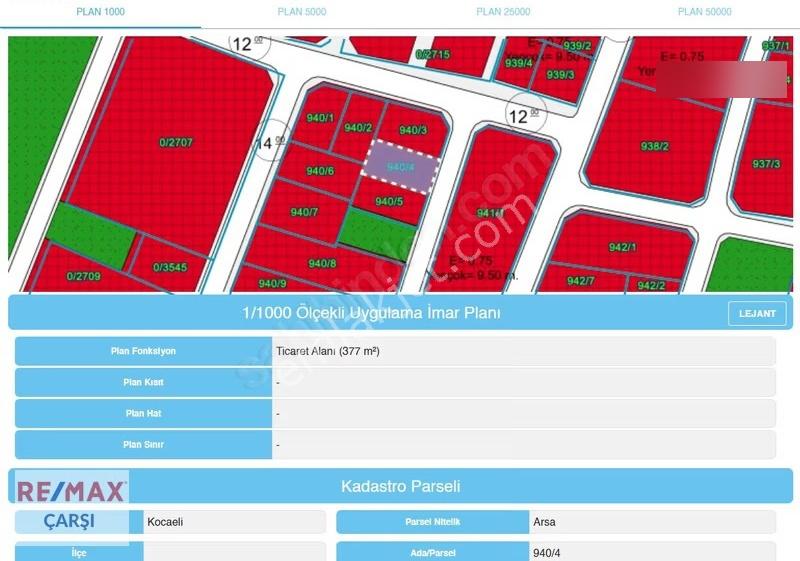Select the highlighted 940/4 parcel on map
The image size is (800, 561).
(x=401, y=167)
